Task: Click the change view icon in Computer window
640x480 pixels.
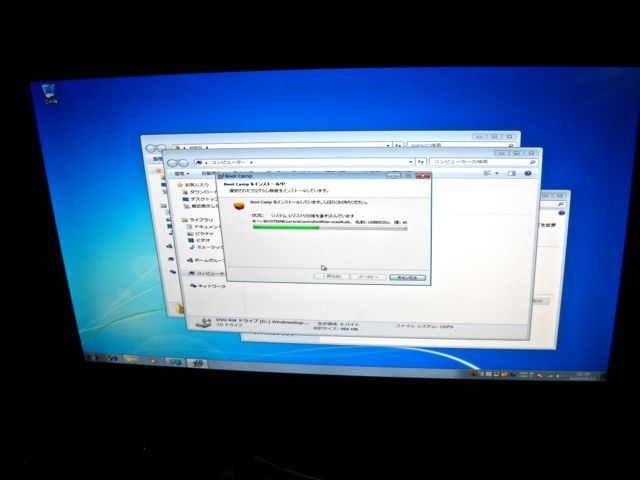Action: (x=487, y=173)
